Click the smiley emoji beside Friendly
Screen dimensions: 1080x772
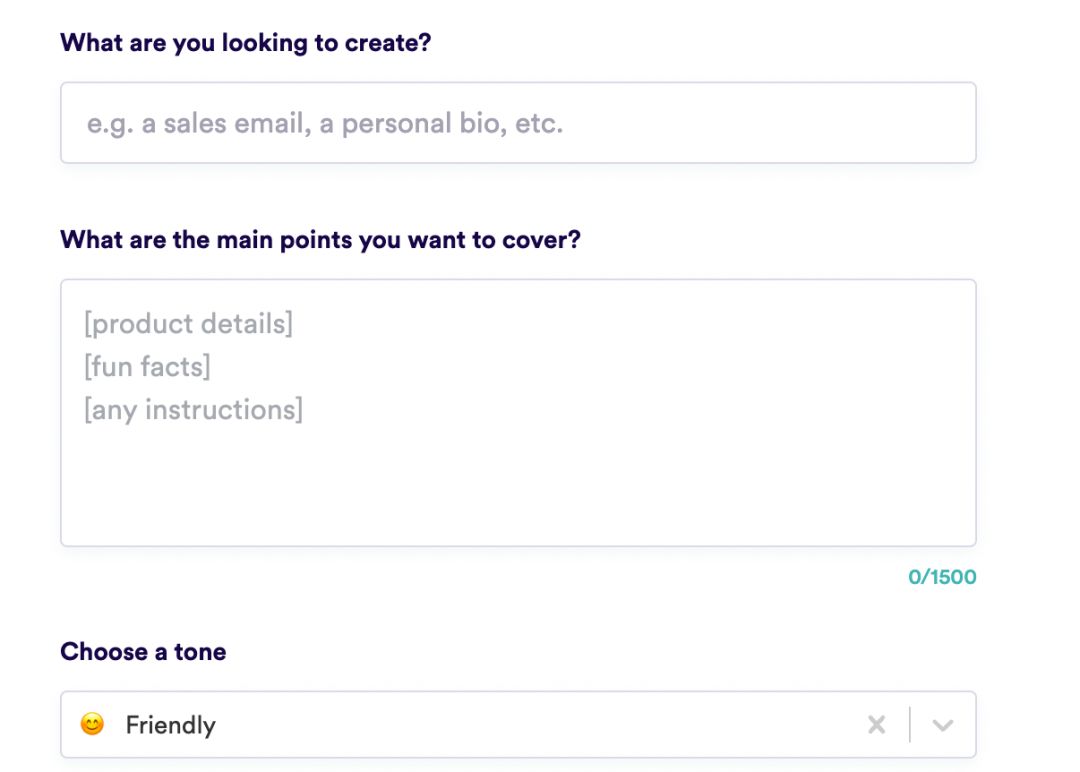pos(92,724)
